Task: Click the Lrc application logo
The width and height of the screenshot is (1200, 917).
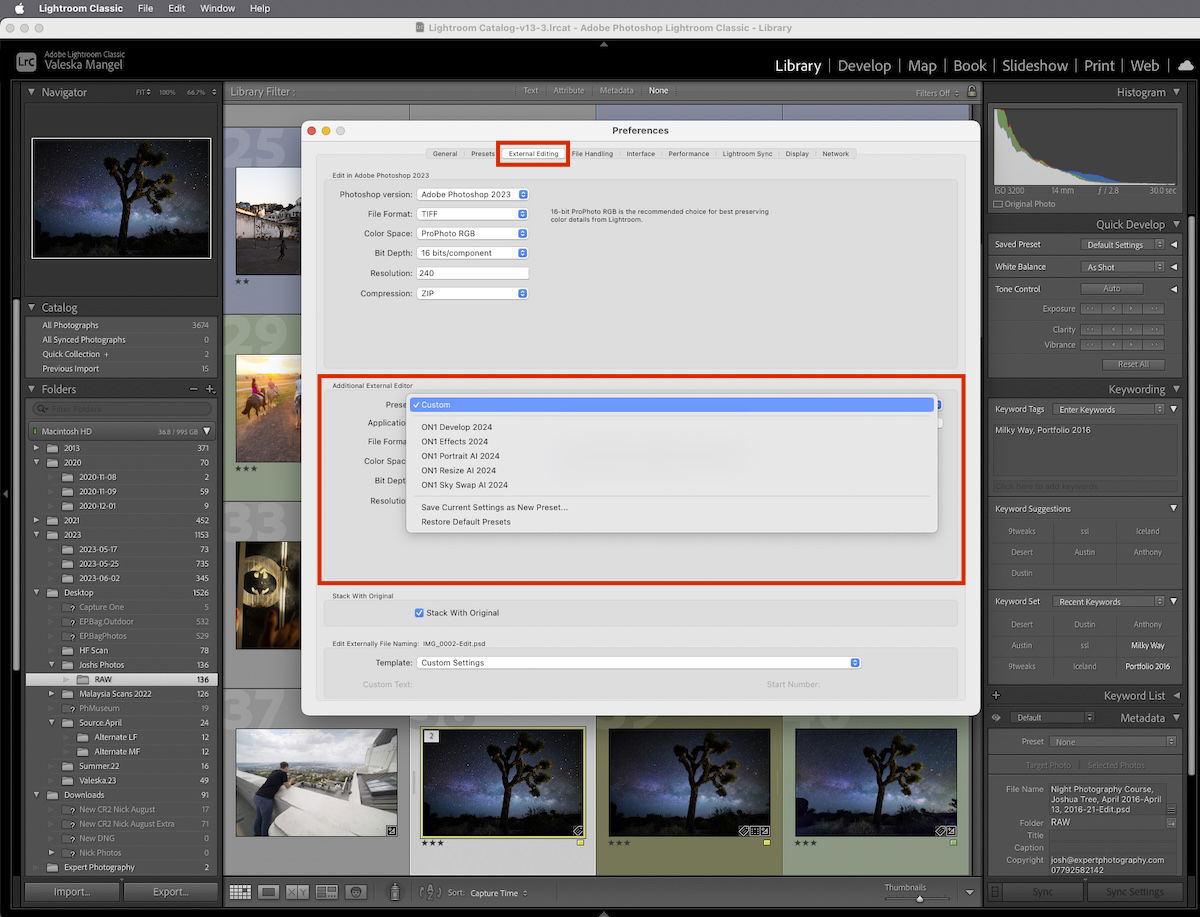Action: [x=26, y=62]
